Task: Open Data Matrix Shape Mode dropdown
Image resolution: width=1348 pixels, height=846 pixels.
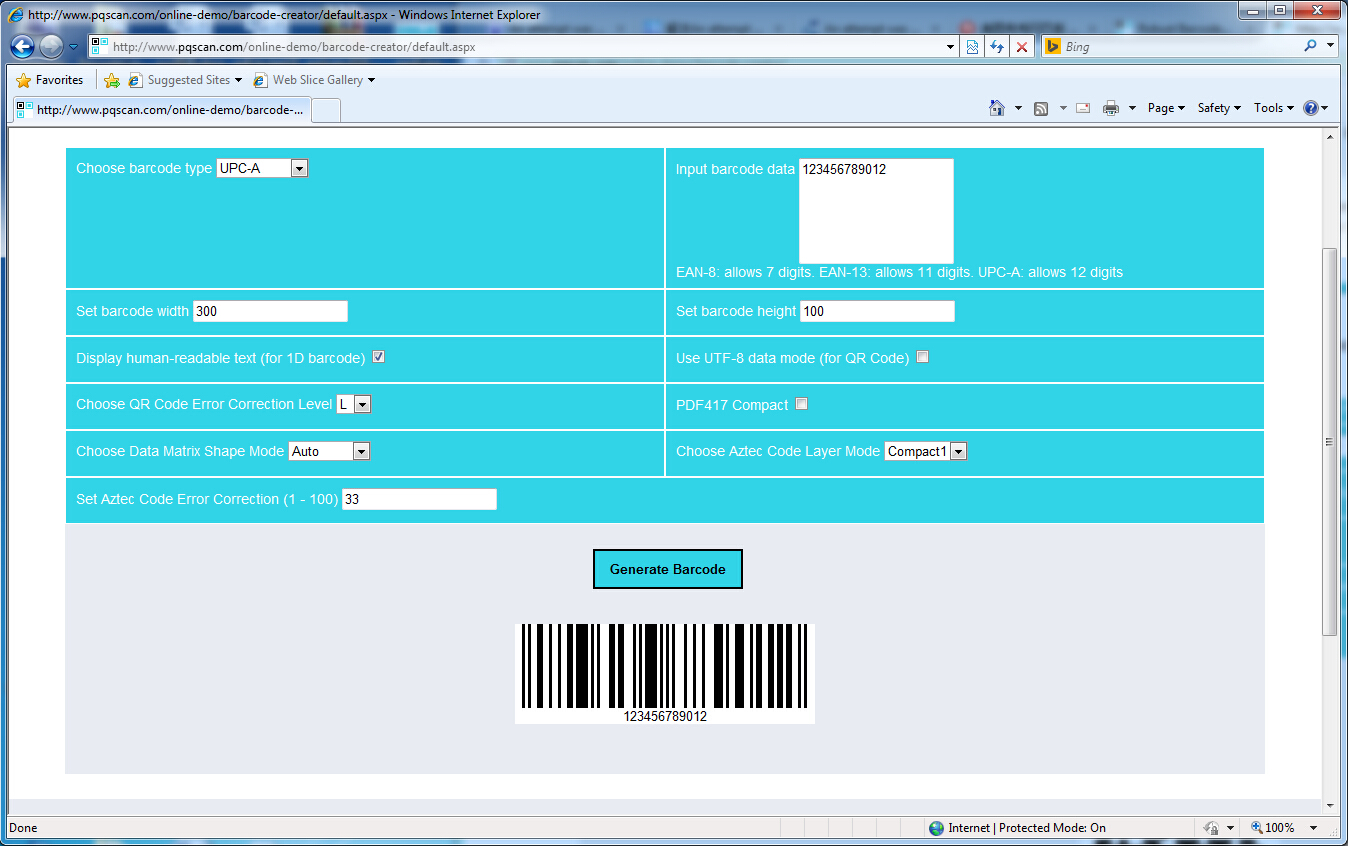Action: (x=329, y=451)
